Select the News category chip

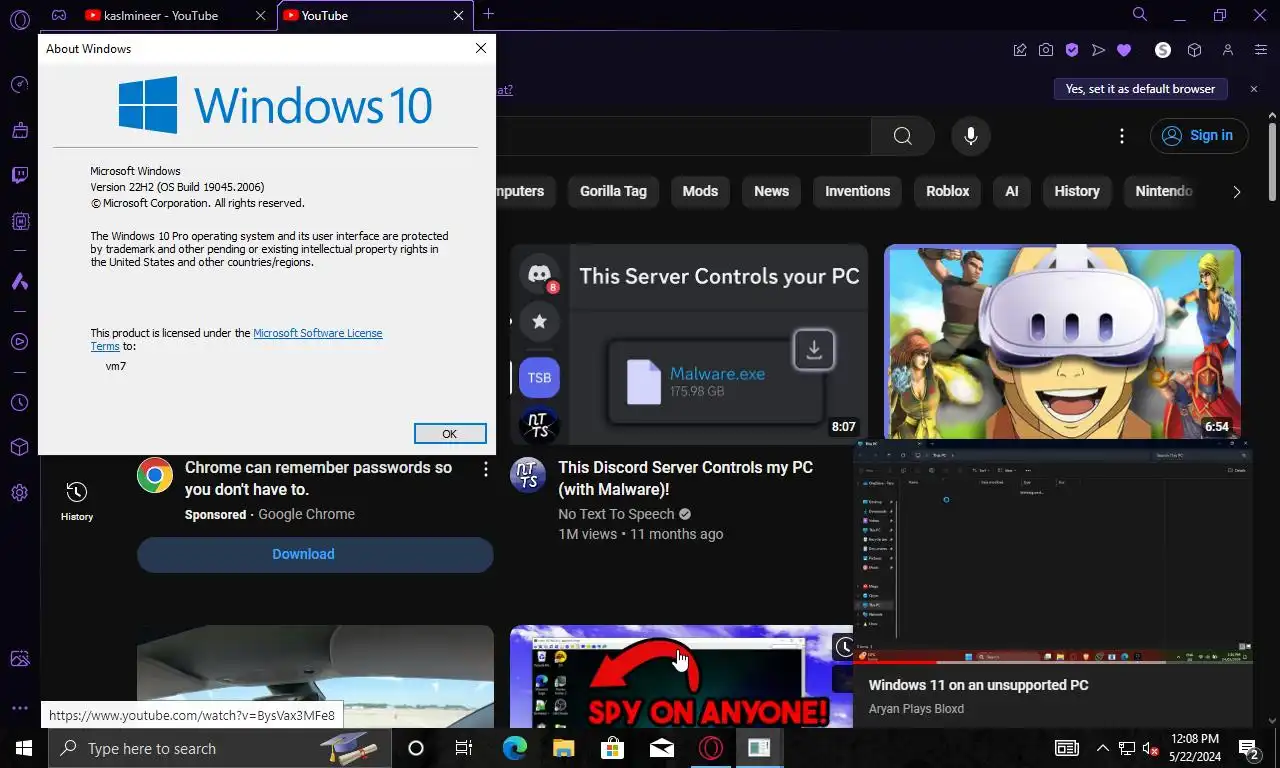(x=771, y=191)
